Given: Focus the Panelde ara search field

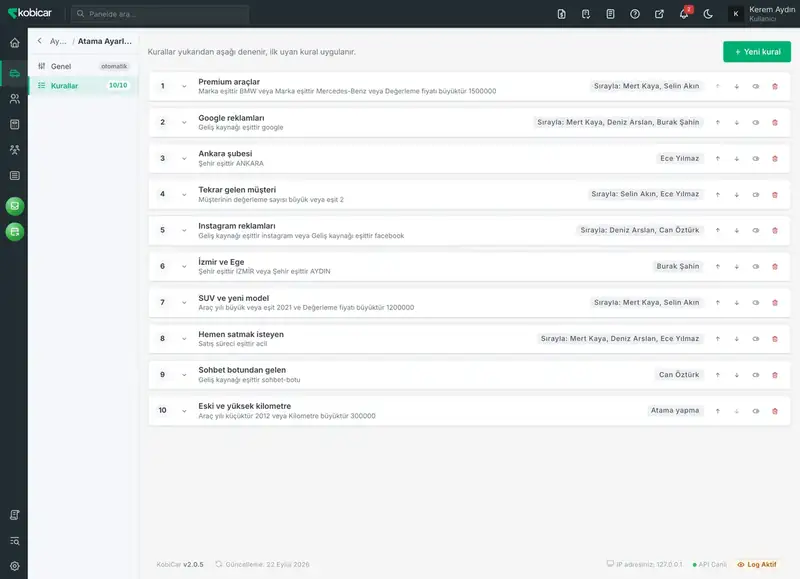Looking at the screenshot, I should (160, 14).
